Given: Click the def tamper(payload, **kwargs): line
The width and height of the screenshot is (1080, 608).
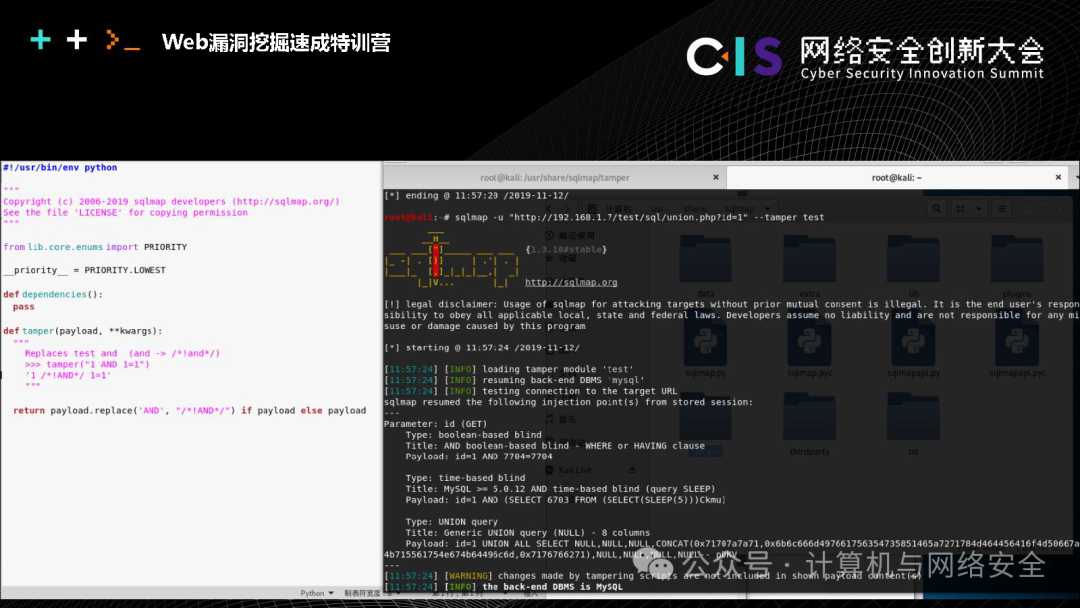Looking at the screenshot, I should [x=83, y=331].
